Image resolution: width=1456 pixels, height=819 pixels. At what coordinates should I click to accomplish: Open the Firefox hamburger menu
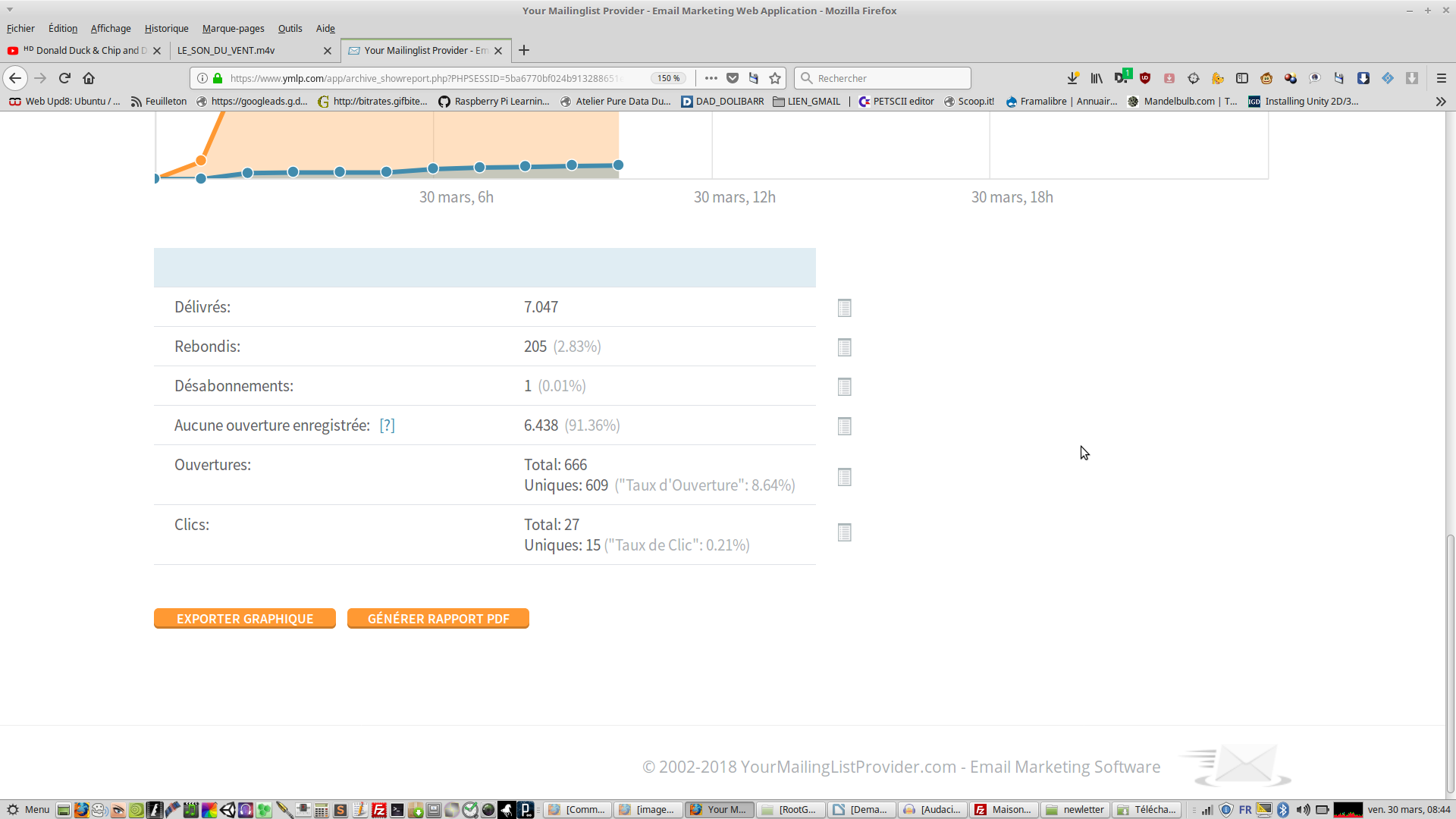pyautogui.click(x=1442, y=78)
